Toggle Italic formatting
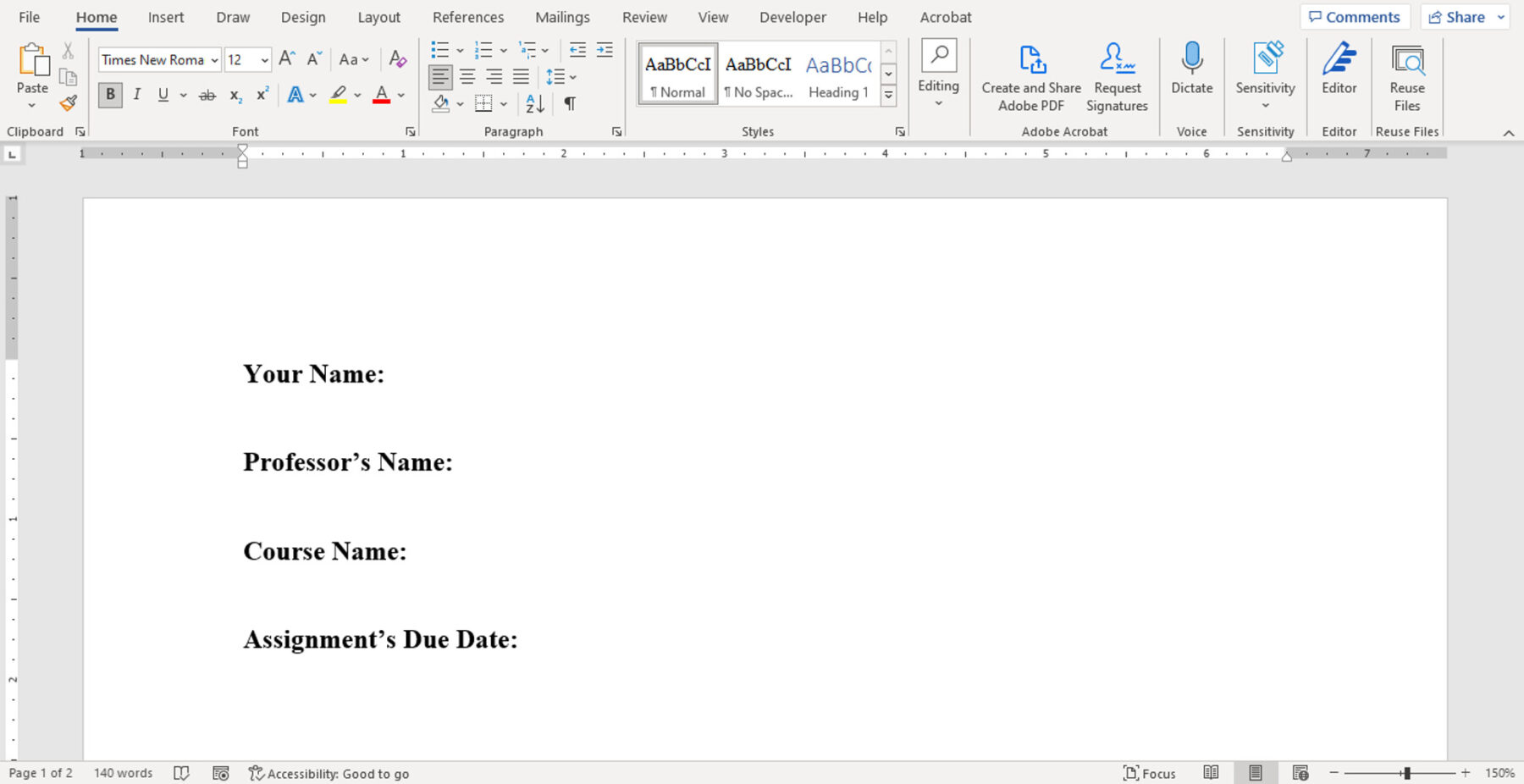 (136, 95)
